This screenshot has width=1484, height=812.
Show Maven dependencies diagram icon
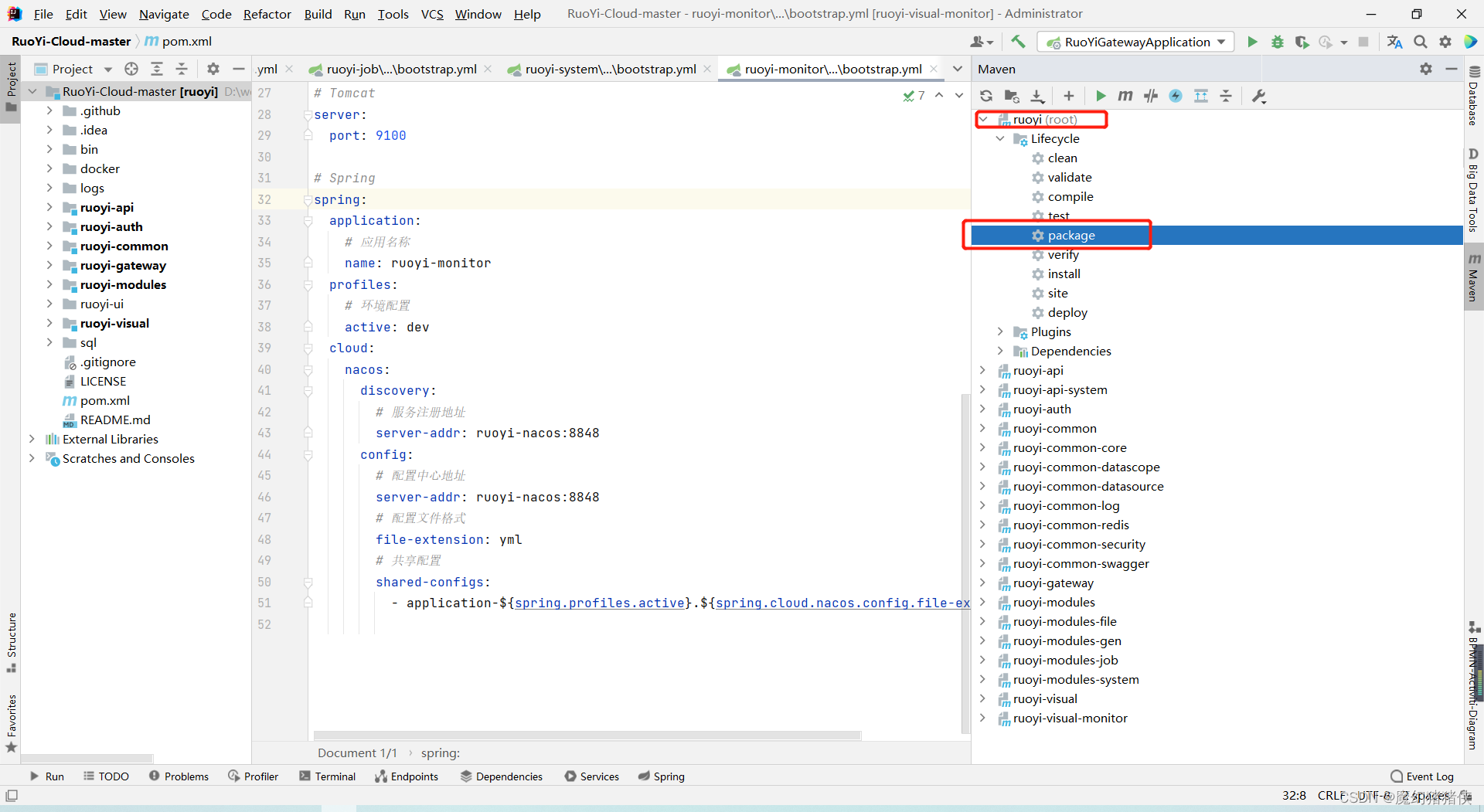[1201, 96]
